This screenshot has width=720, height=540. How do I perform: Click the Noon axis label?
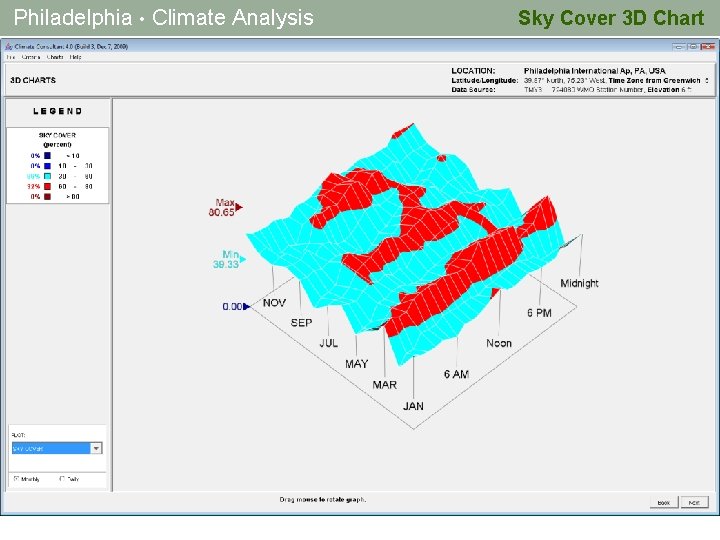[x=499, y=343]
